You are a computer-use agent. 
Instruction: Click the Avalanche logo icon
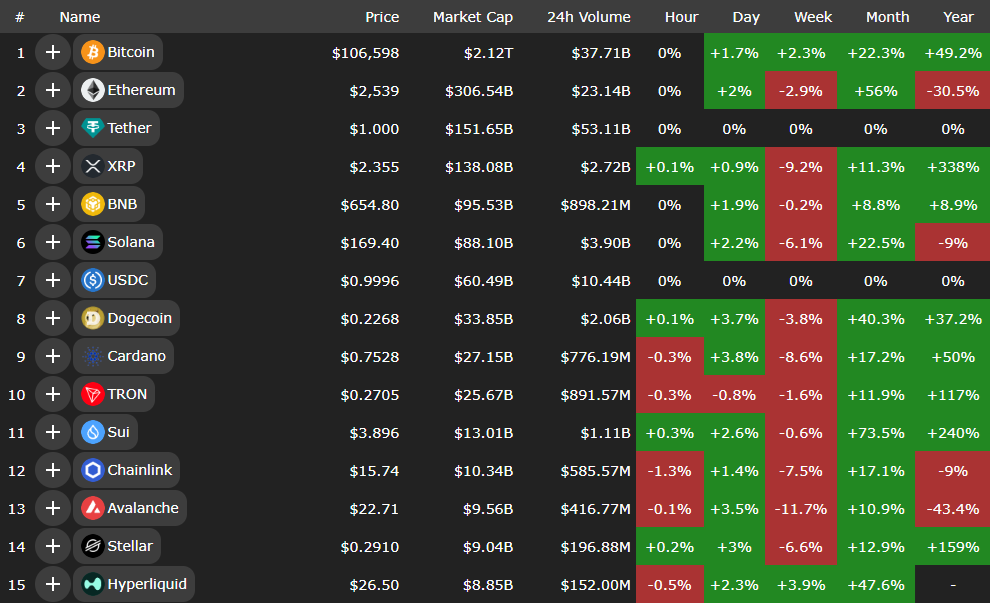click(93, 508)
